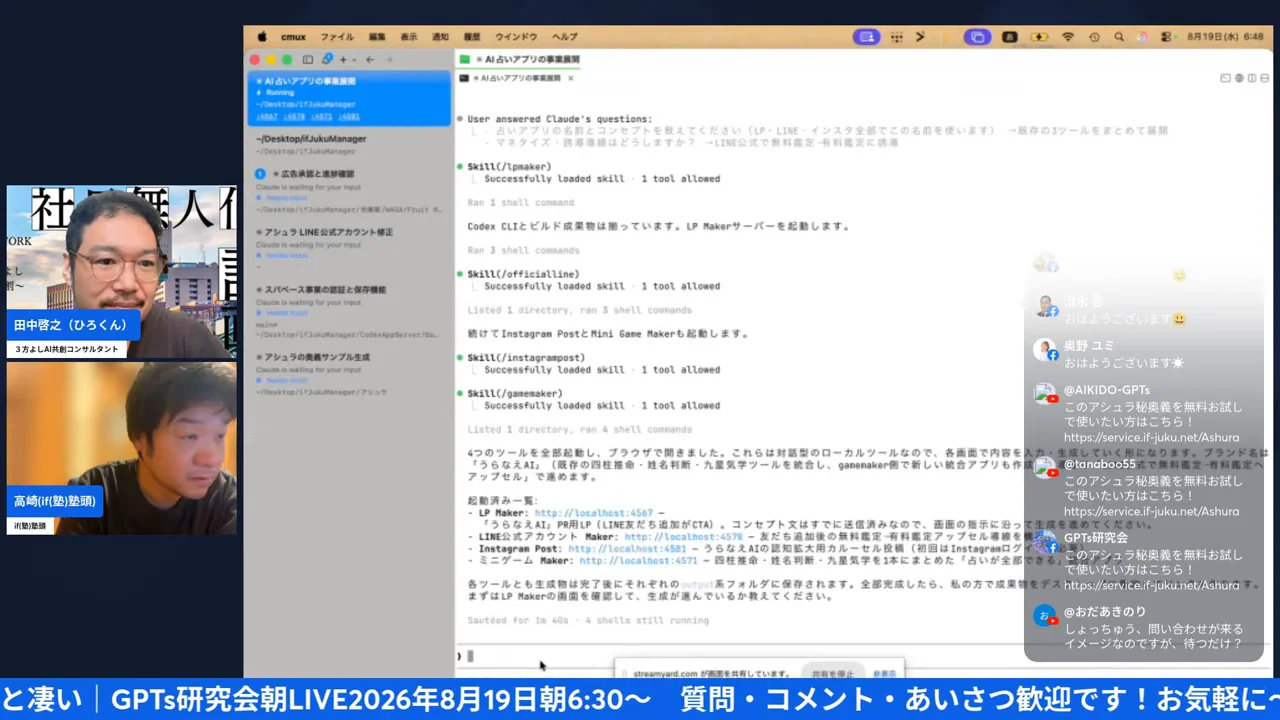
Task: Open the notifications bell icon with badge
Action: click(327, 60)
